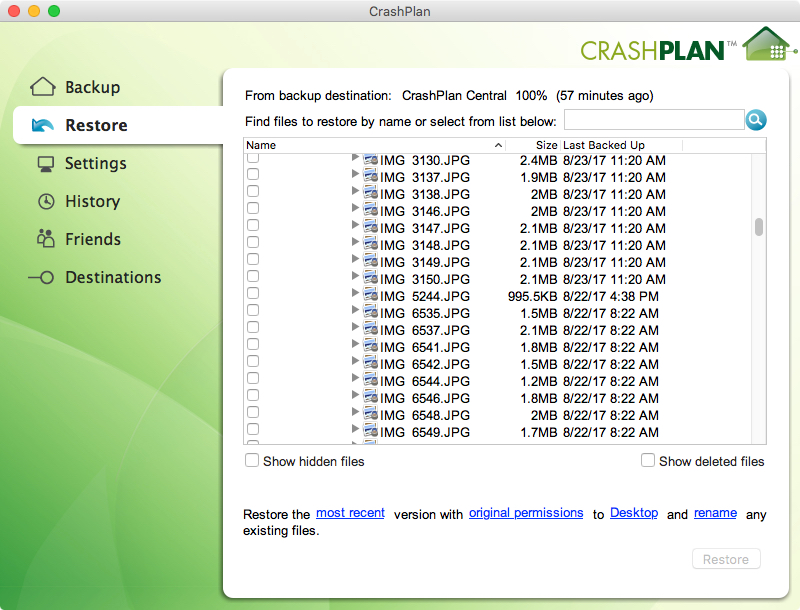Expand versions of IMG_3148.JPG

tap(355, 242)
